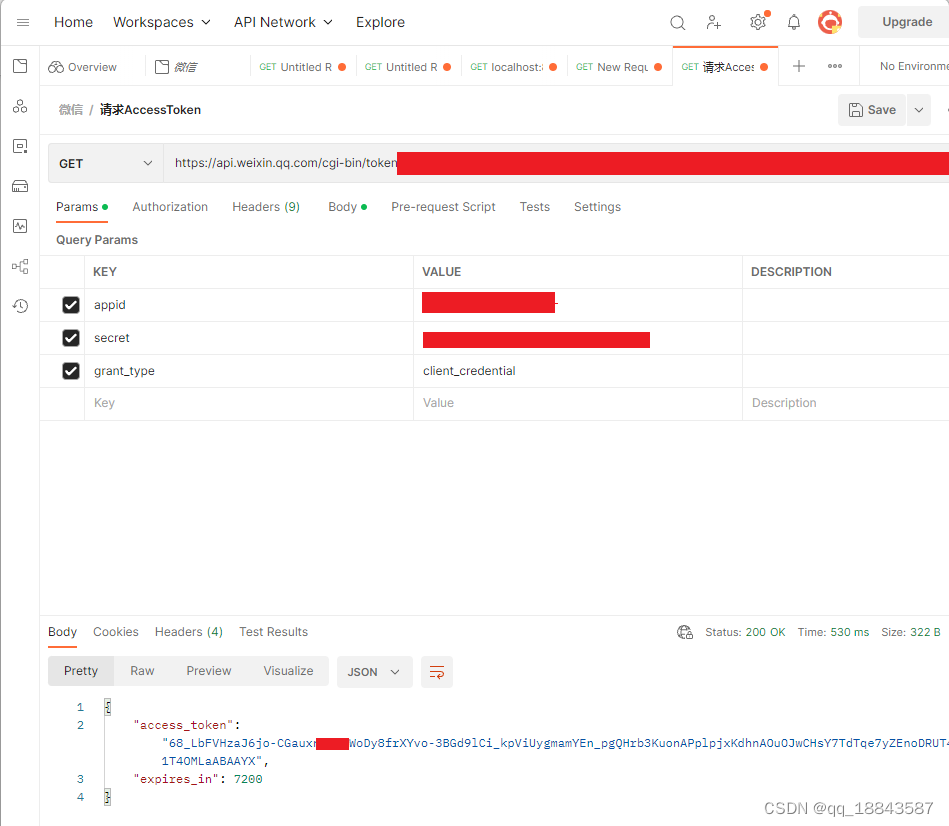
Task: Uncheck the appid parameter checkbox
Action: (x=71, y=305)
